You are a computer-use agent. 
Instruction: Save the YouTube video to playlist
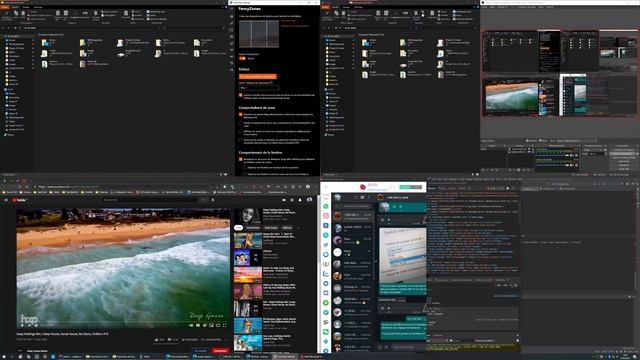click(x=211, y=340)
